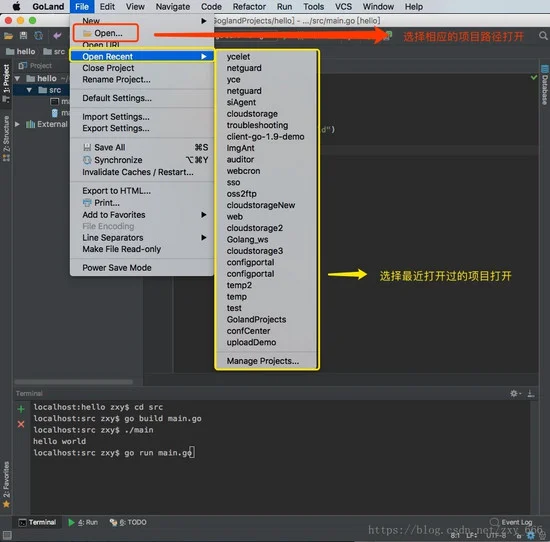Click the project panel horizontal scrollbar
Screen dimensions: 550x542
[74, 382]
